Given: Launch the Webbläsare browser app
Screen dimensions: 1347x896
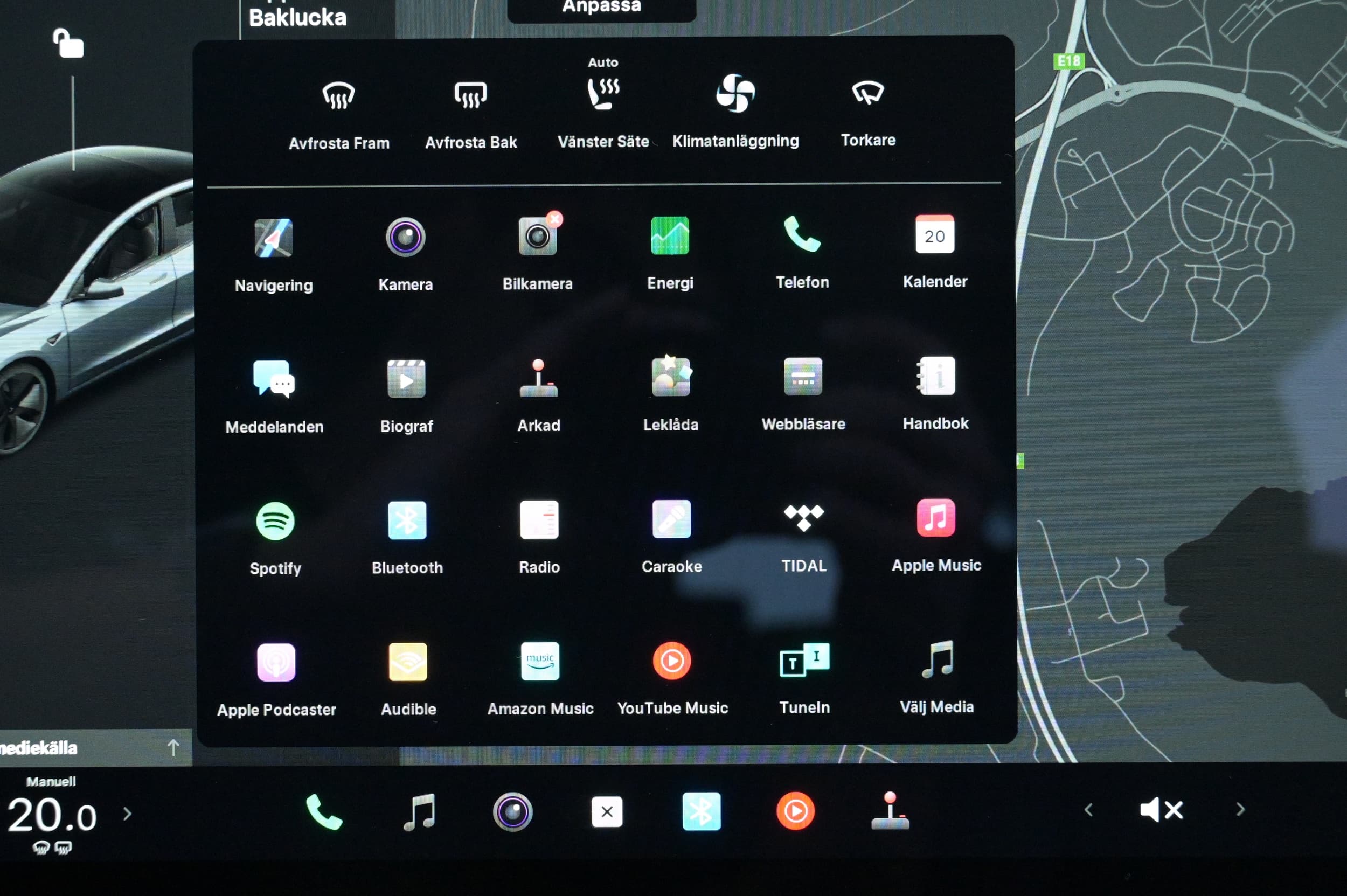Looking at the screenshot, I should pos(802,377).
